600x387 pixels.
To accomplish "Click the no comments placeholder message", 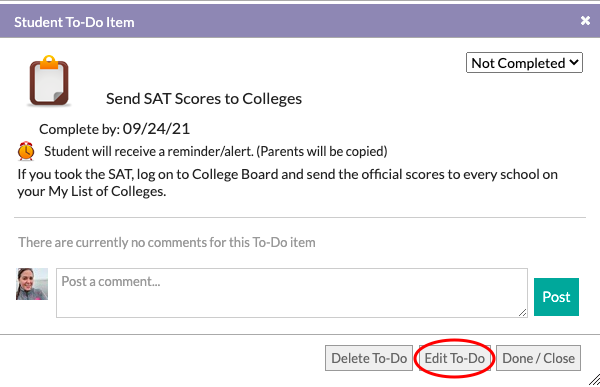I will [167, 242].
